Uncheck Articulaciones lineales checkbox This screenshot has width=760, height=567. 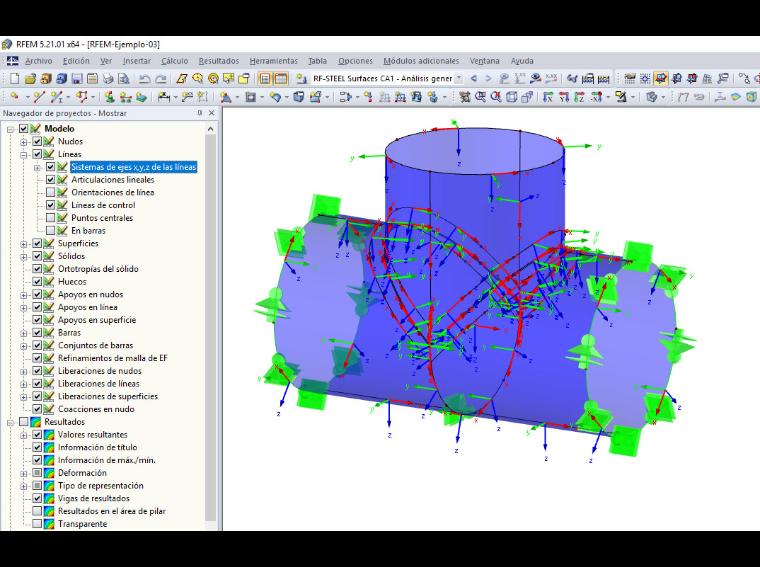[x=50, y=180]
